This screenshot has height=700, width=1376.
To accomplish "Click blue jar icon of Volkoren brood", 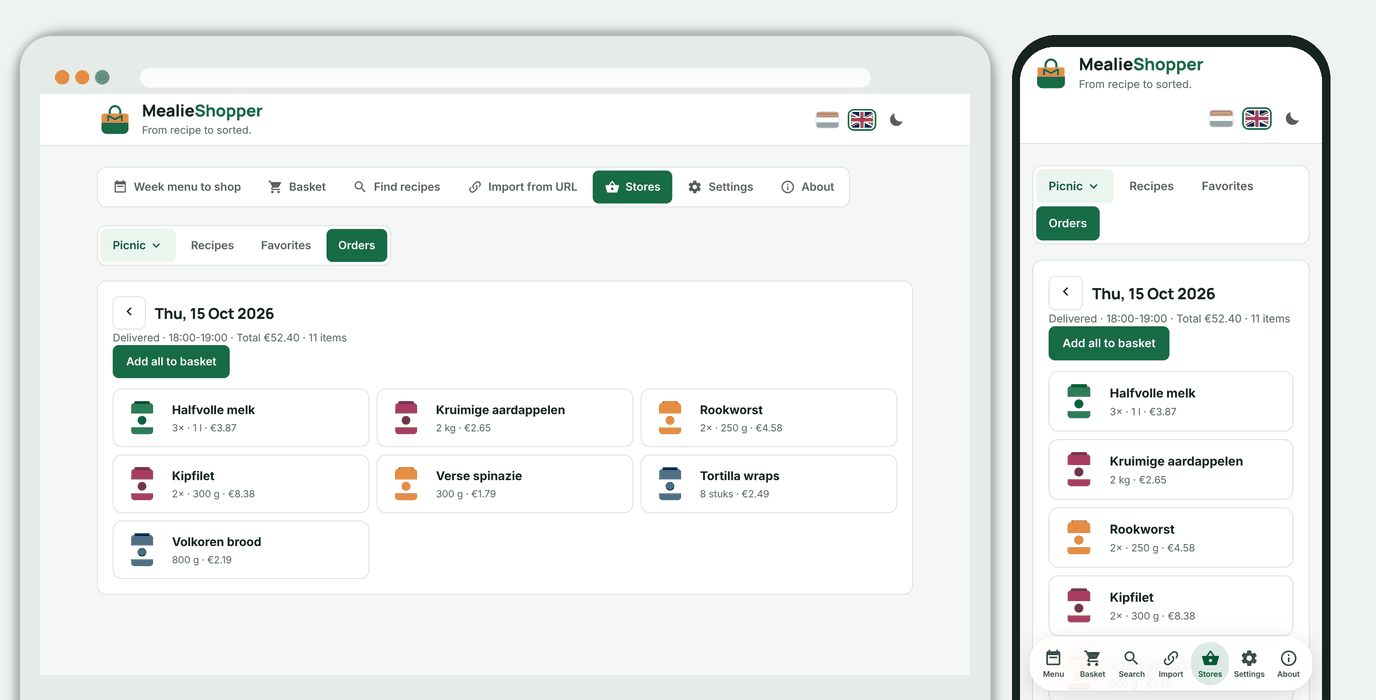I will [x=142, y=550].
